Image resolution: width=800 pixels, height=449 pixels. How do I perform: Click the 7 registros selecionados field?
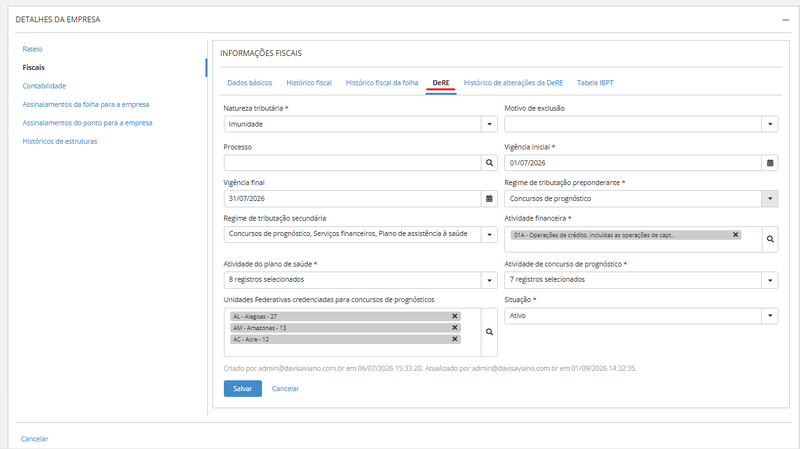point(633,280)
